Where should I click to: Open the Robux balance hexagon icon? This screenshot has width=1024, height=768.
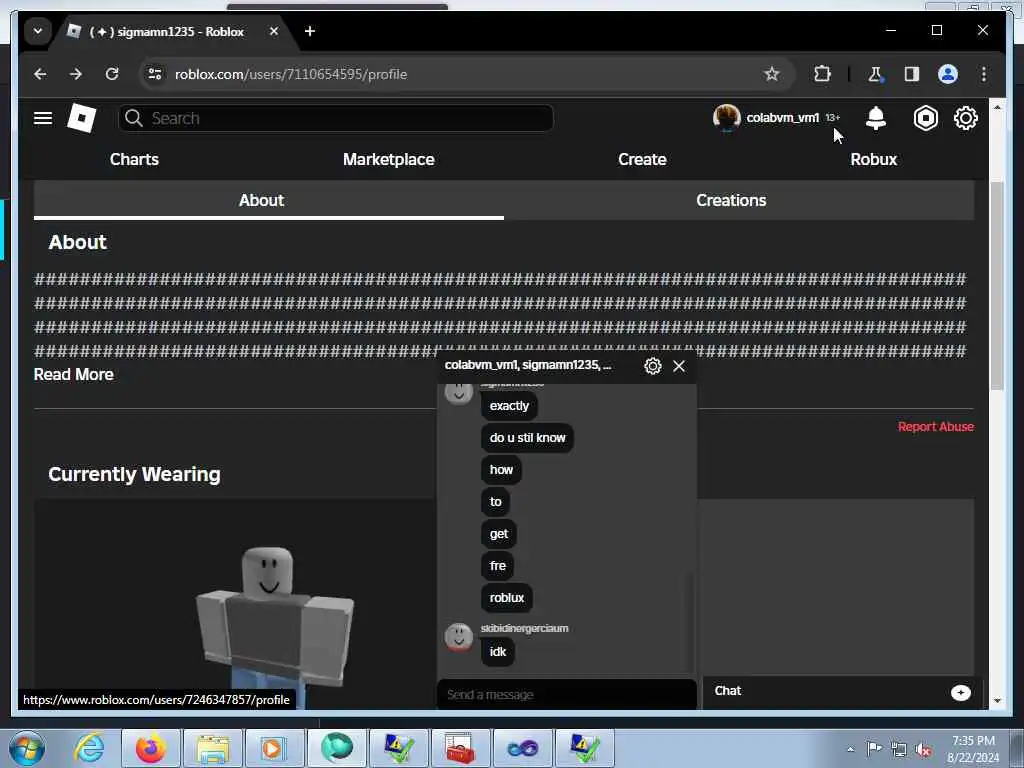pyautogui.click(x=925, y=118)
